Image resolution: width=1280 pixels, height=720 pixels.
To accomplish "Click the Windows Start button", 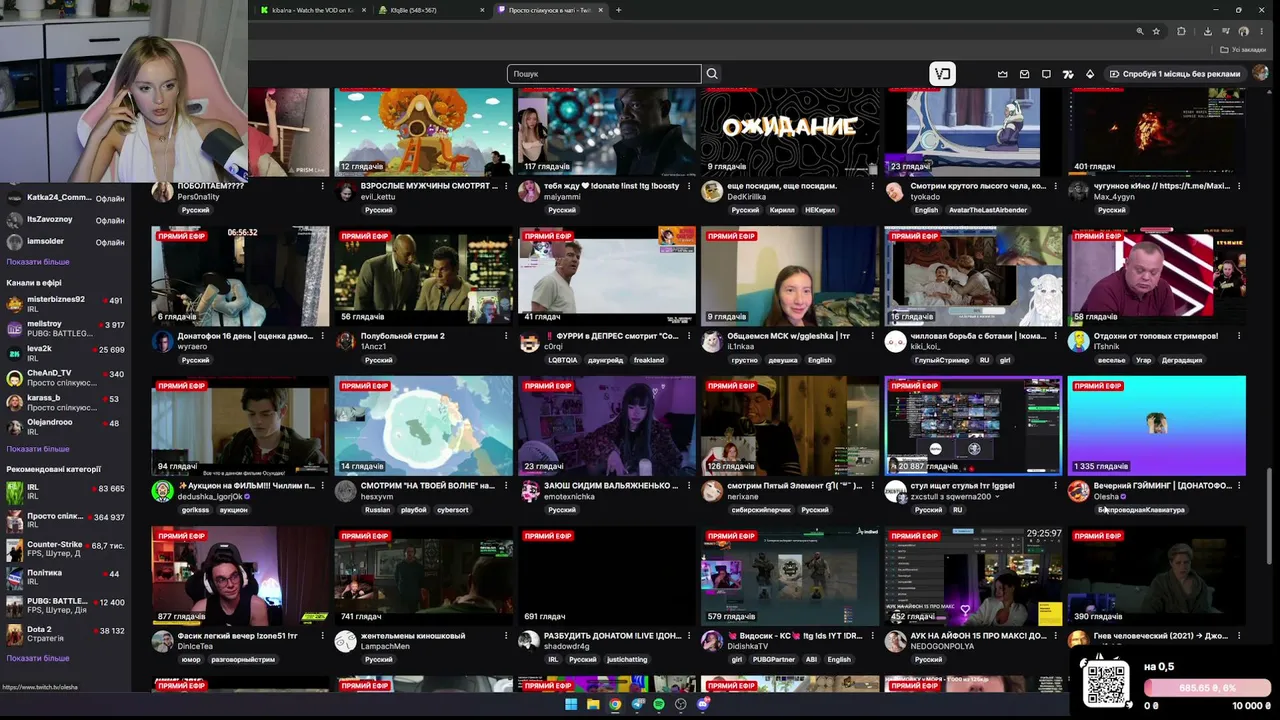I will tap(571, 704).
